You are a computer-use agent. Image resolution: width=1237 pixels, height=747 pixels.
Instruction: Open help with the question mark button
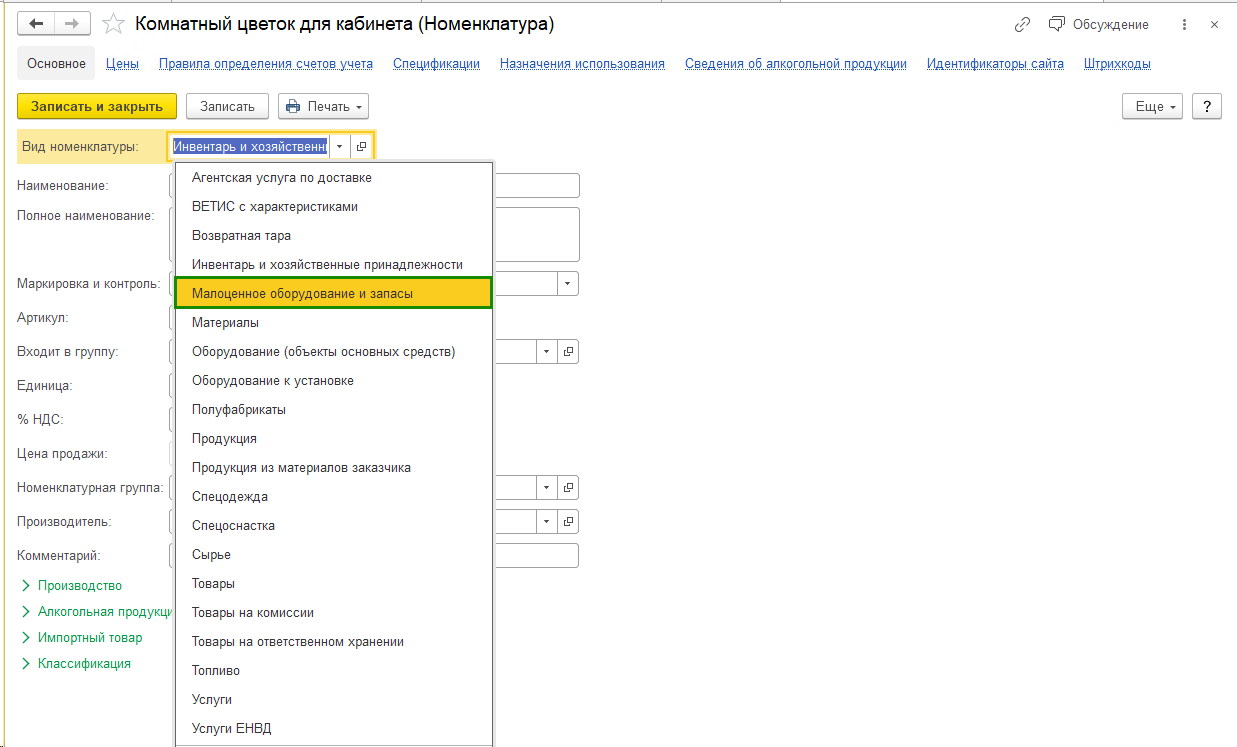[x=1207, y=107]
